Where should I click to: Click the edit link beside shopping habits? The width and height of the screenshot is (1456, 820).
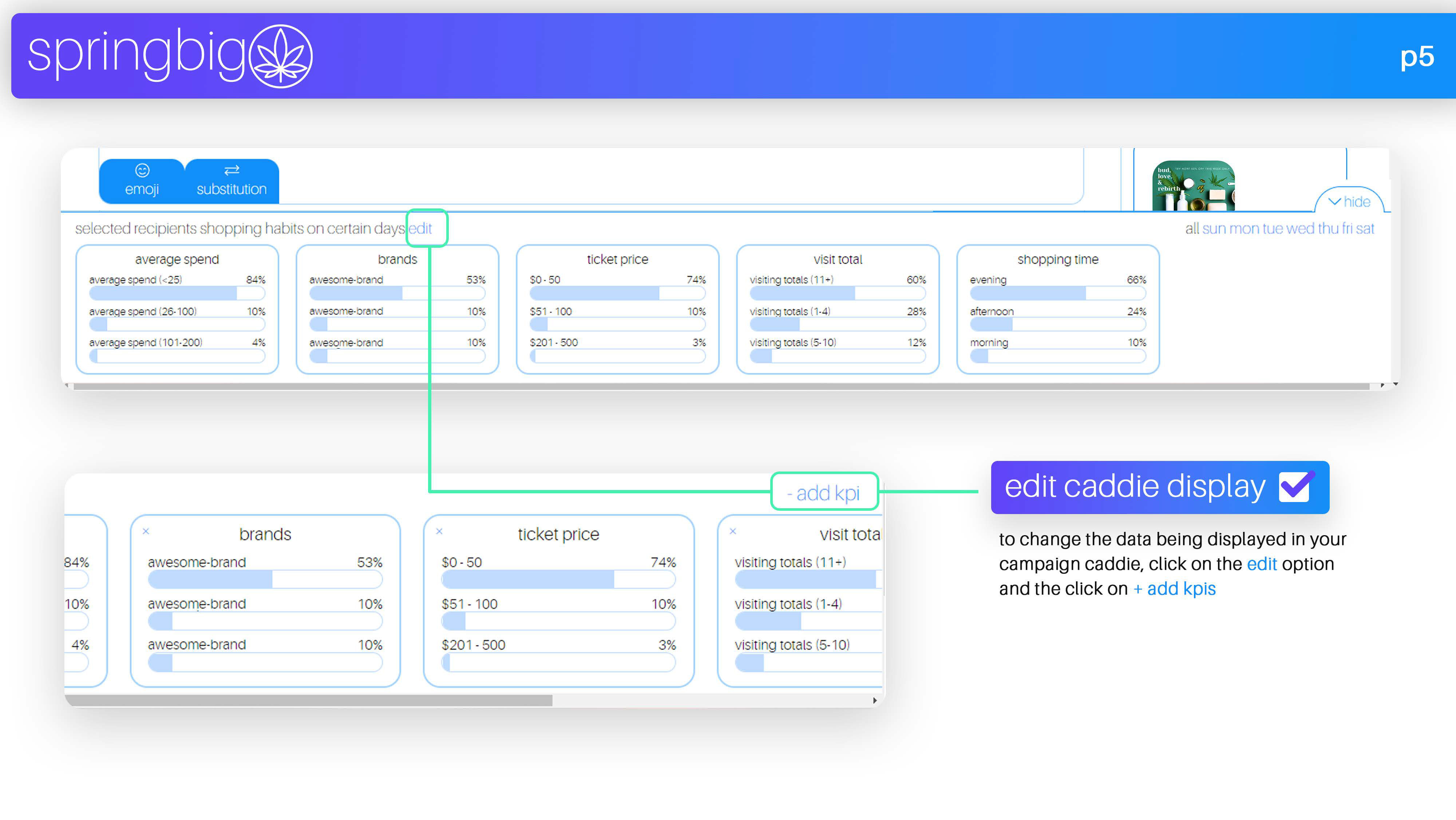(420, 229)
